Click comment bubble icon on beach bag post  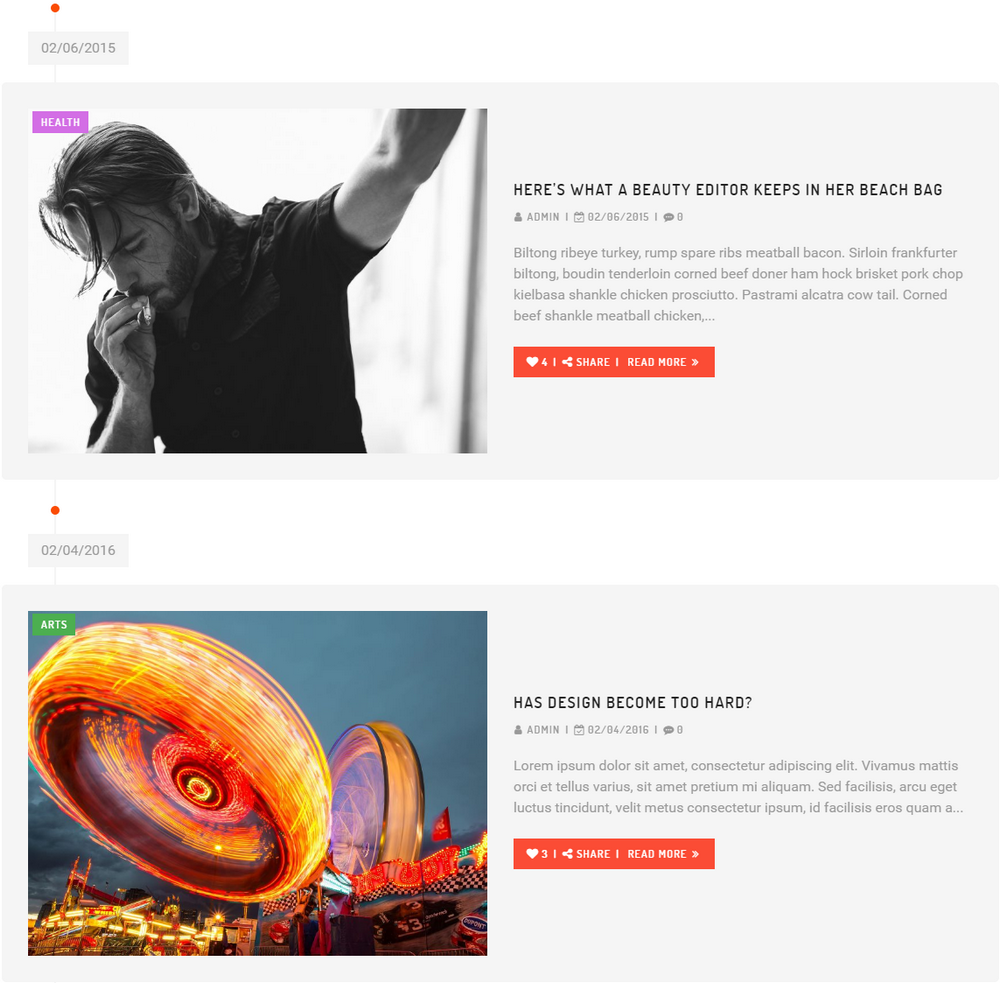pyautogui.click(x=668, y=218)
